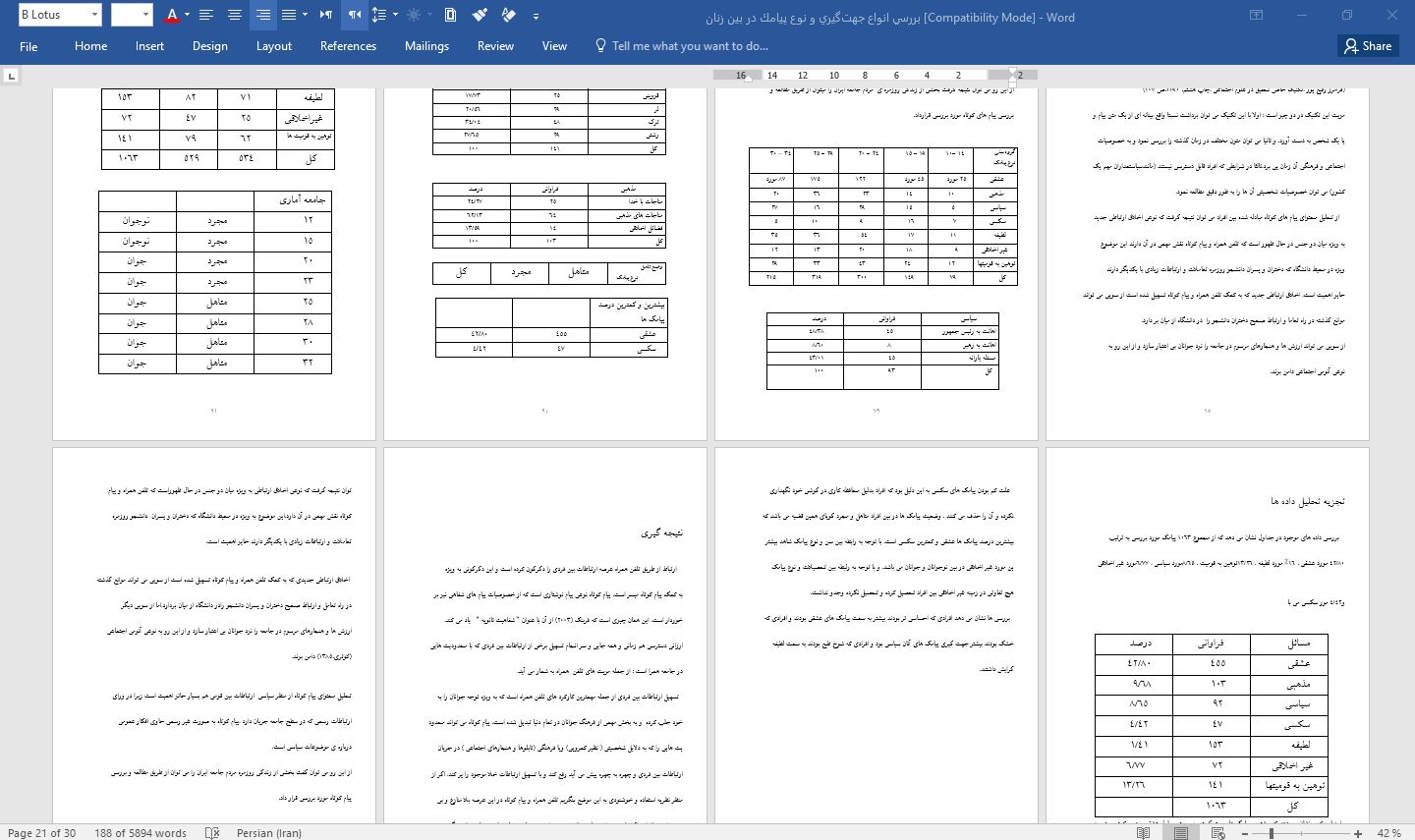Switch to Web Layout view icon
Viewport: 1415px width, 840px height.
(x=1218, y=832)
